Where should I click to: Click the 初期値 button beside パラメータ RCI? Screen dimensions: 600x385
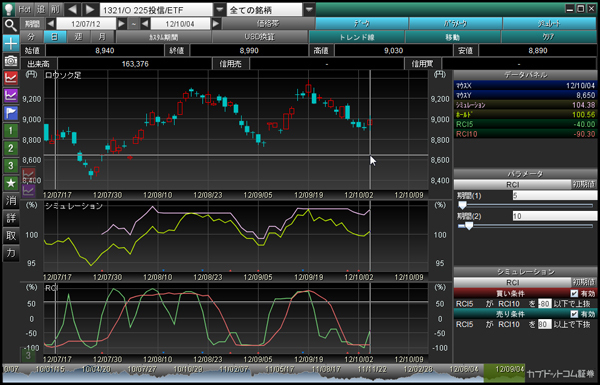[x=584, y=184]
